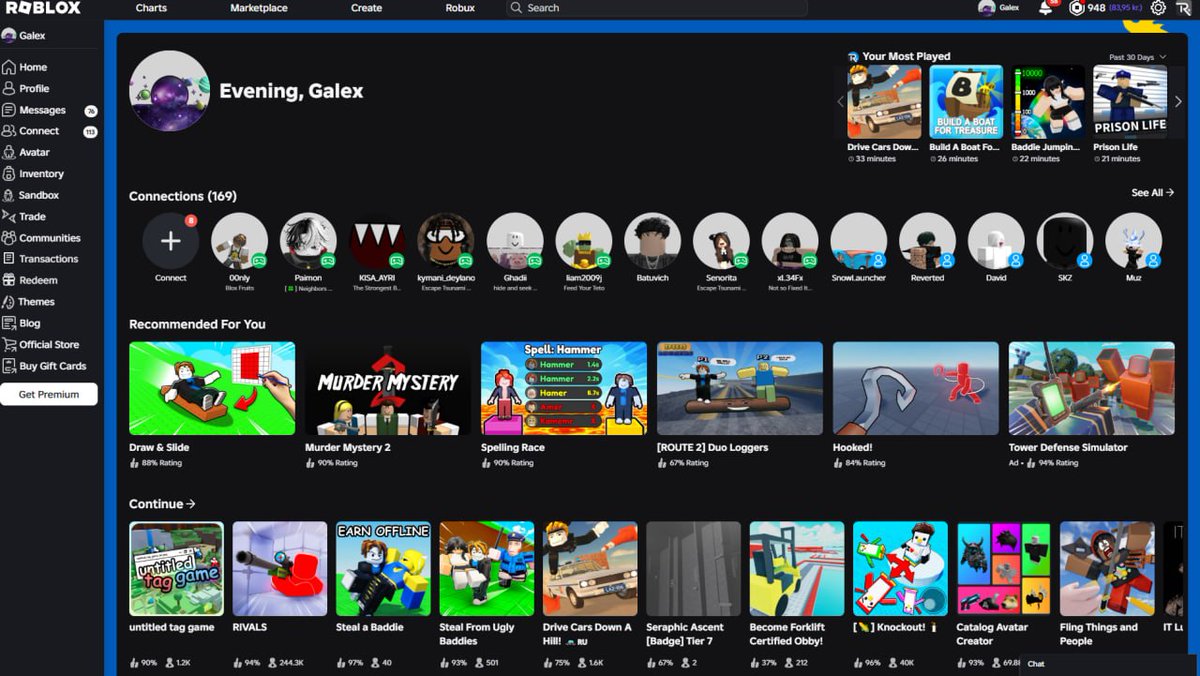Viewport: 1200px width, 676px height.
Task: Open David's connection avatar
Action: [x=996, y=241]
